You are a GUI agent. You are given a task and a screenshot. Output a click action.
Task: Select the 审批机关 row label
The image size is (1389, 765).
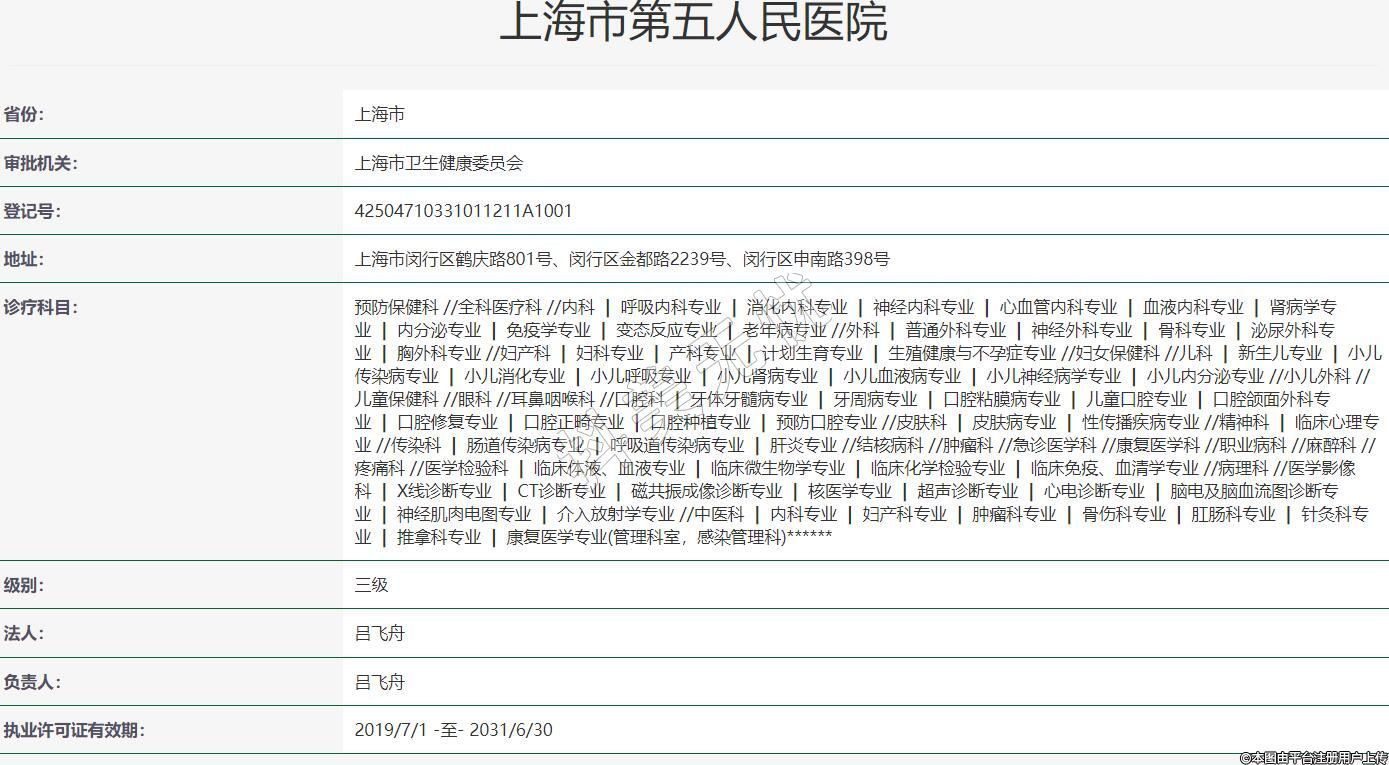point(41,163)
